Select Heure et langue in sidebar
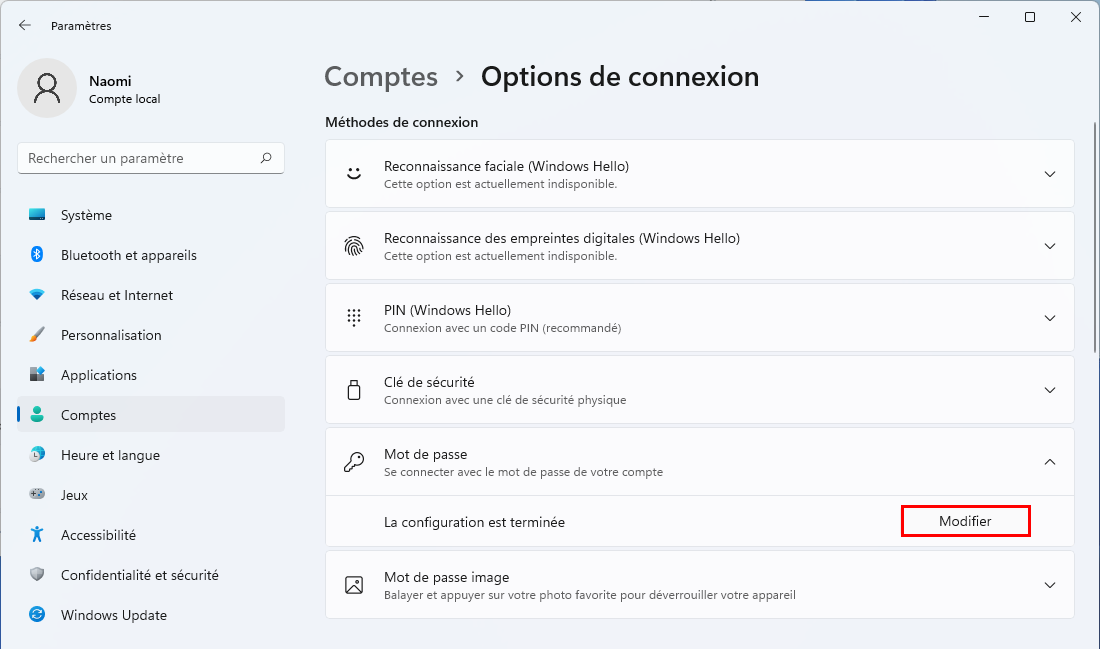The width and height of the screenshot is (1100, 649). tap(151, 455)
